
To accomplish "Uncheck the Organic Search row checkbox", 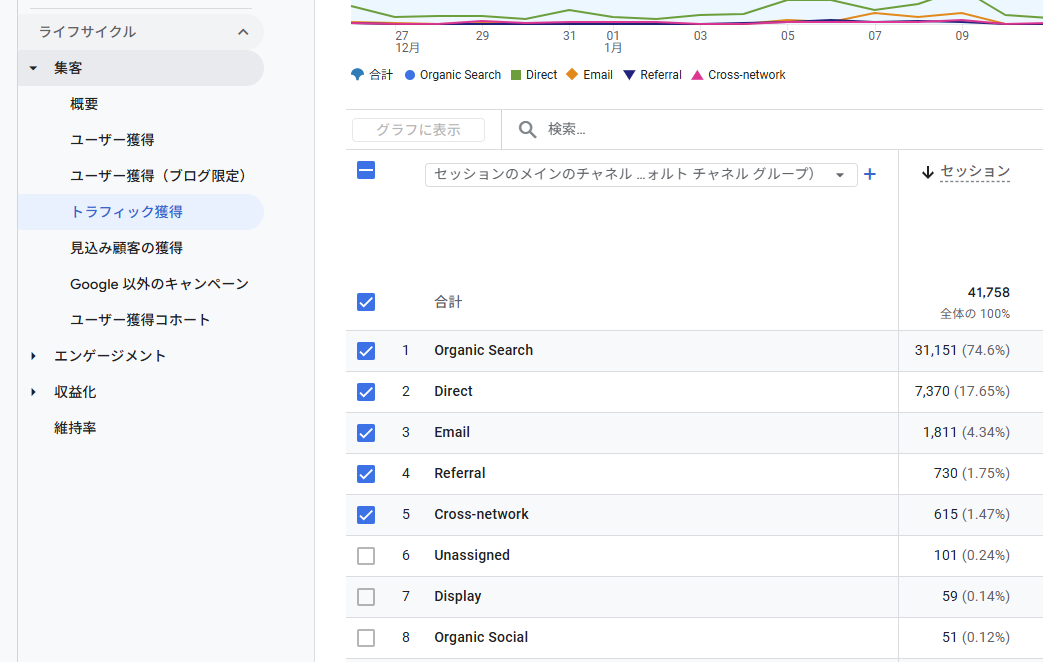I will (x=366, y=351).
